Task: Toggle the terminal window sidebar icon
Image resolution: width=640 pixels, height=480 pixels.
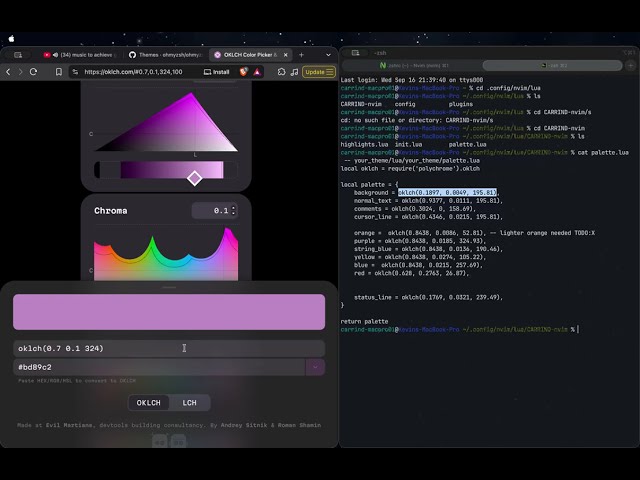Action: click(x=356, y=53)
